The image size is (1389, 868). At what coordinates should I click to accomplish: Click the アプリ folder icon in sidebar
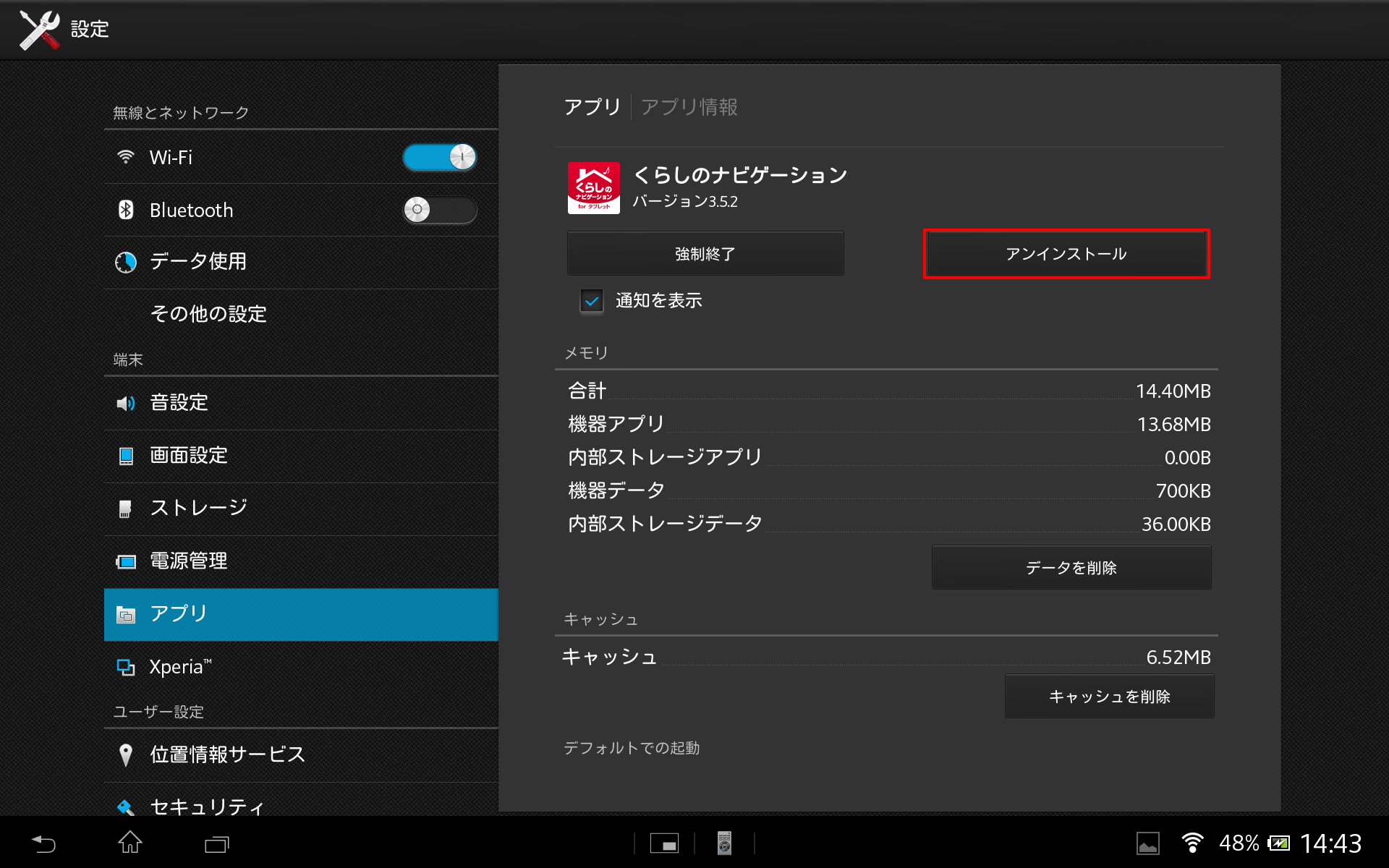click(126, 615)
